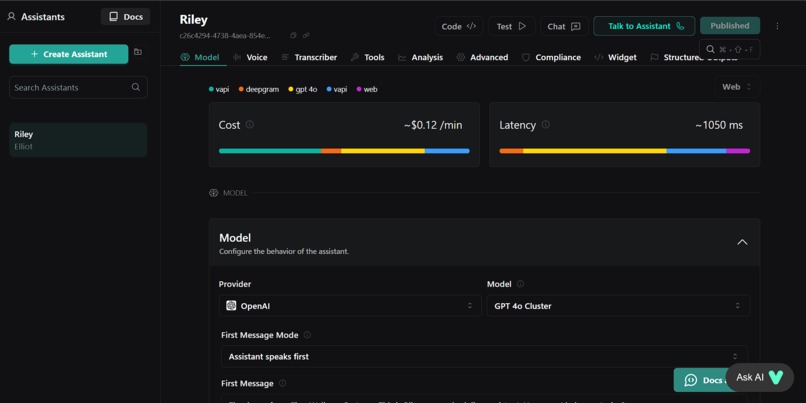Switch to the Model tab
This screenshot has height=403, width=806.
(x=200, y=58)
